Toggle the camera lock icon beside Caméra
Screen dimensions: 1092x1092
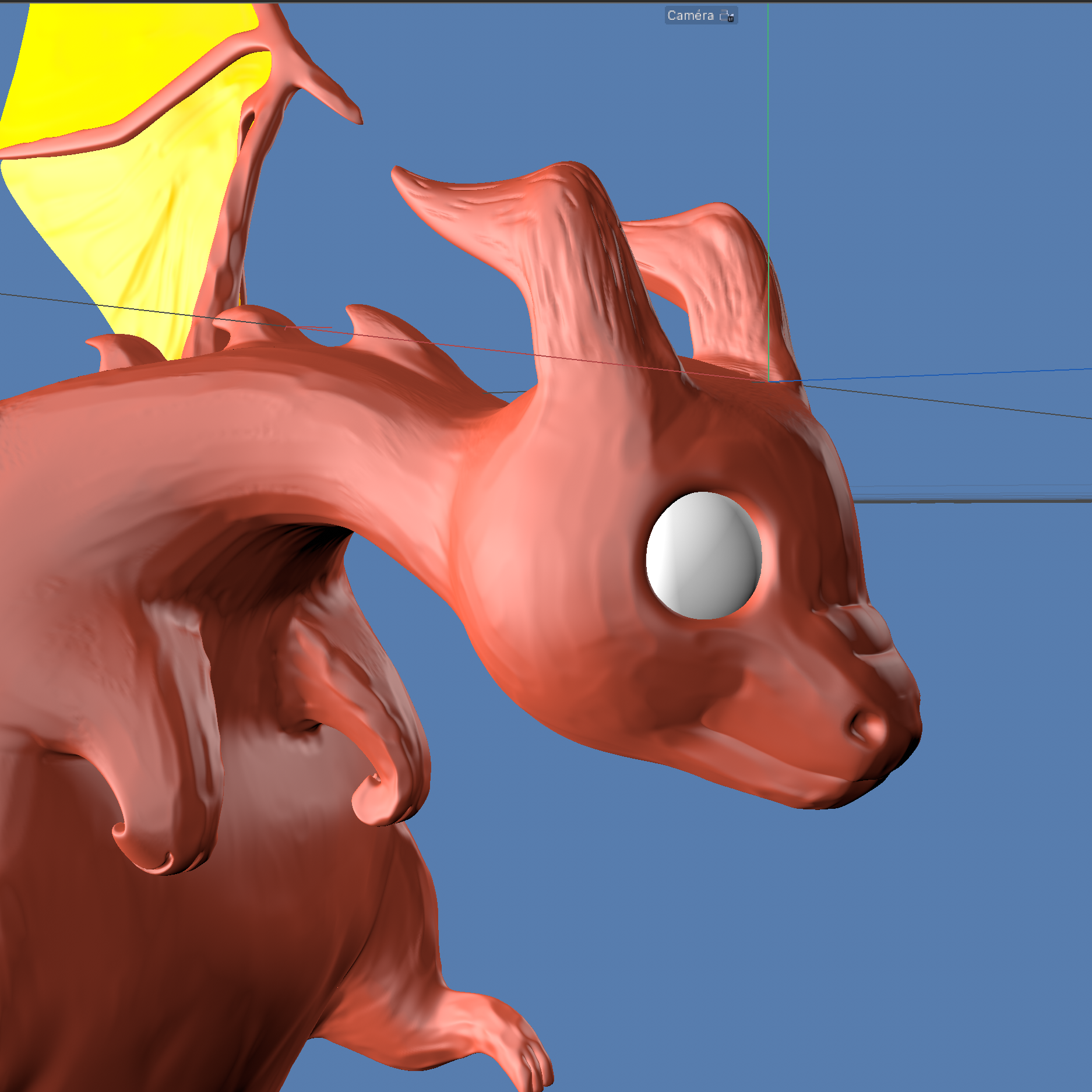[x=727, y=16]
